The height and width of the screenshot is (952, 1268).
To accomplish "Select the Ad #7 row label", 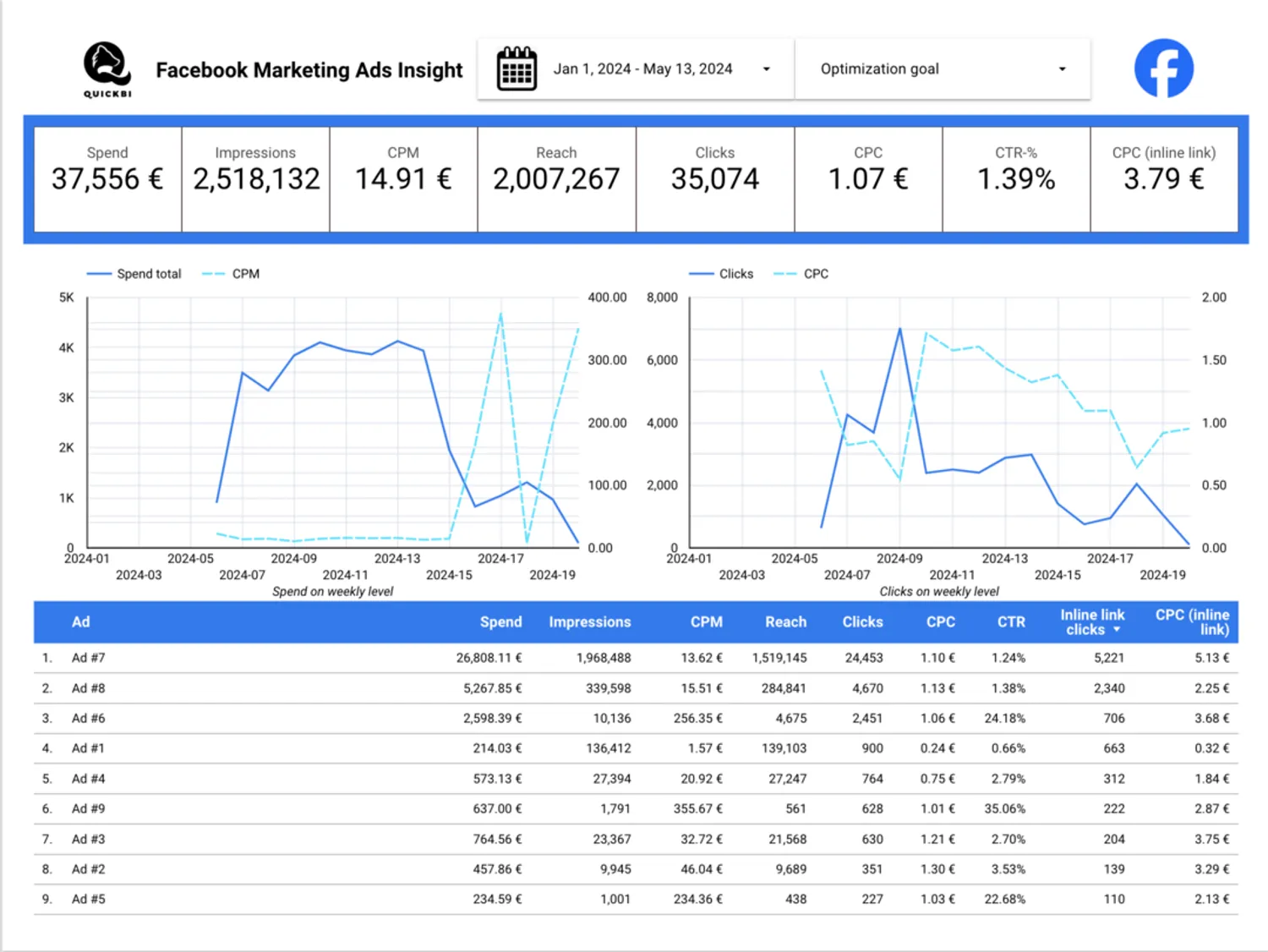I will 88,658.
